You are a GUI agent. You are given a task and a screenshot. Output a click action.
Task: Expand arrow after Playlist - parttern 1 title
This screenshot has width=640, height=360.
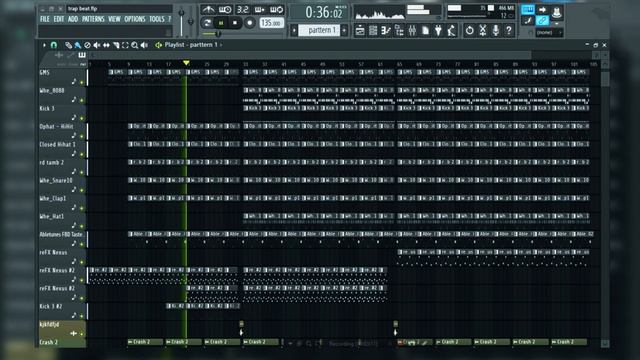222,45
